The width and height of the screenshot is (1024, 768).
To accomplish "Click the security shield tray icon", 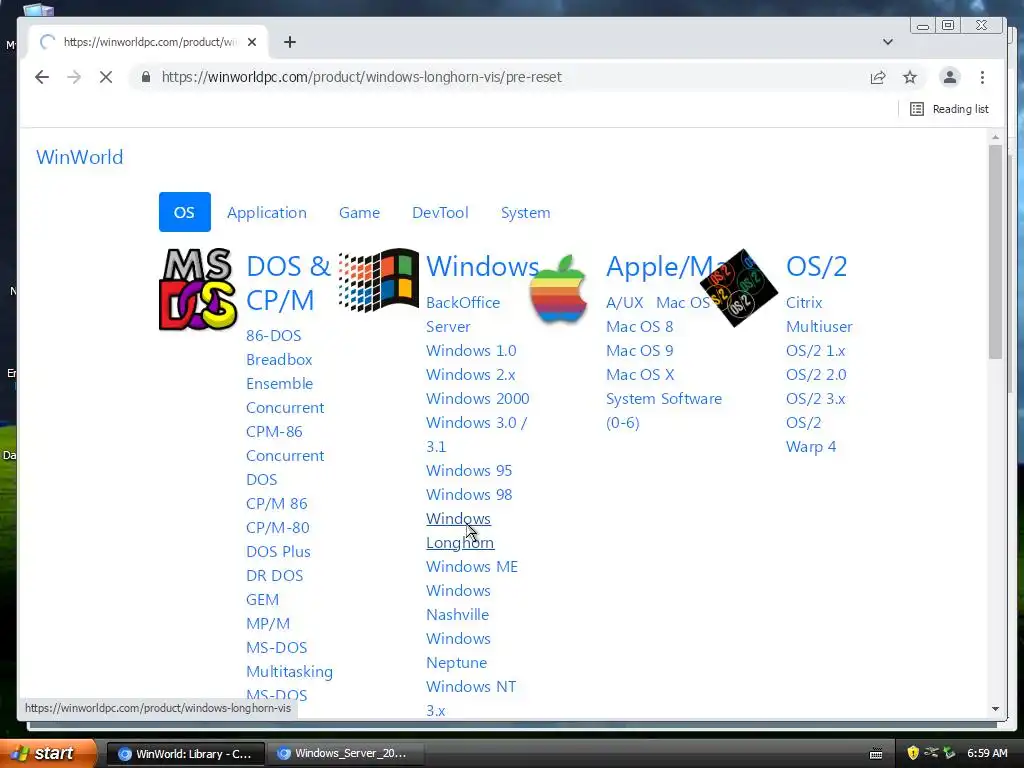I will click(913, 753).
